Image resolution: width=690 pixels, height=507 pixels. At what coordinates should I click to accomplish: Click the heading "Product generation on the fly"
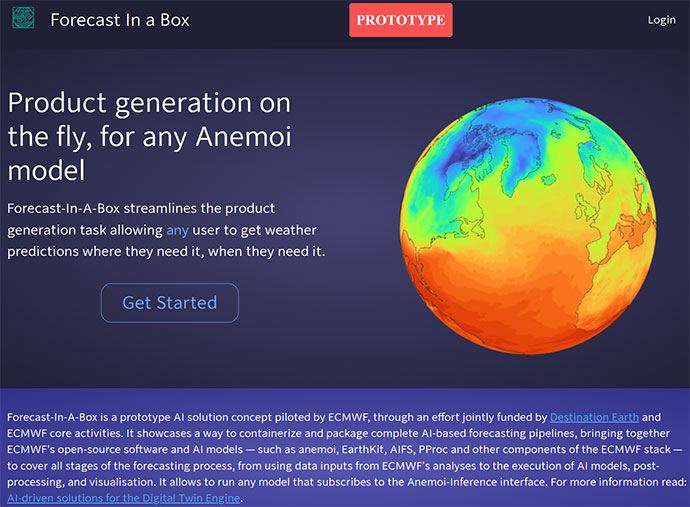click(x=150, y=136)
